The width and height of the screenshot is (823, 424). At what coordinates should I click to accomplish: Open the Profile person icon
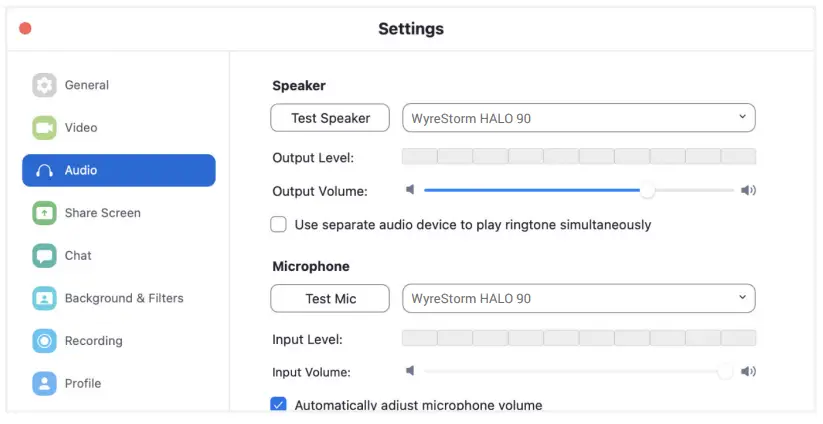click(x=44, y=383)
